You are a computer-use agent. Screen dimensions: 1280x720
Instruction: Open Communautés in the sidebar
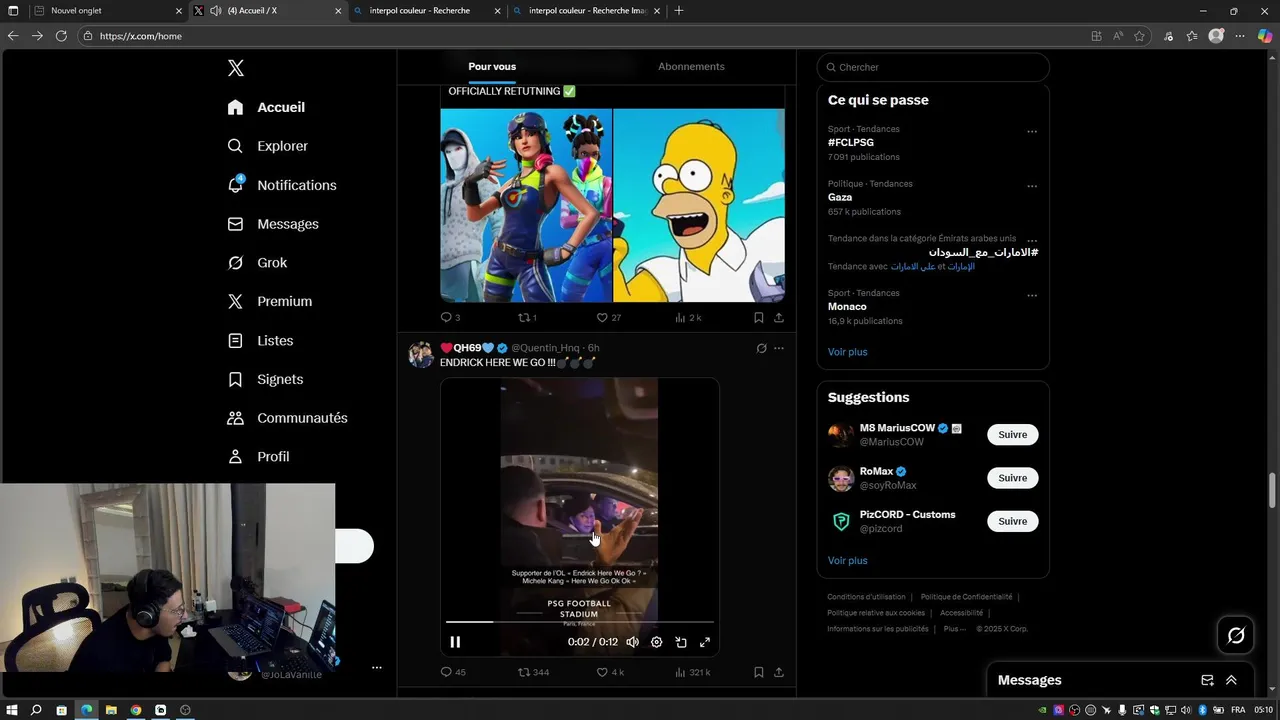(287, 418)
